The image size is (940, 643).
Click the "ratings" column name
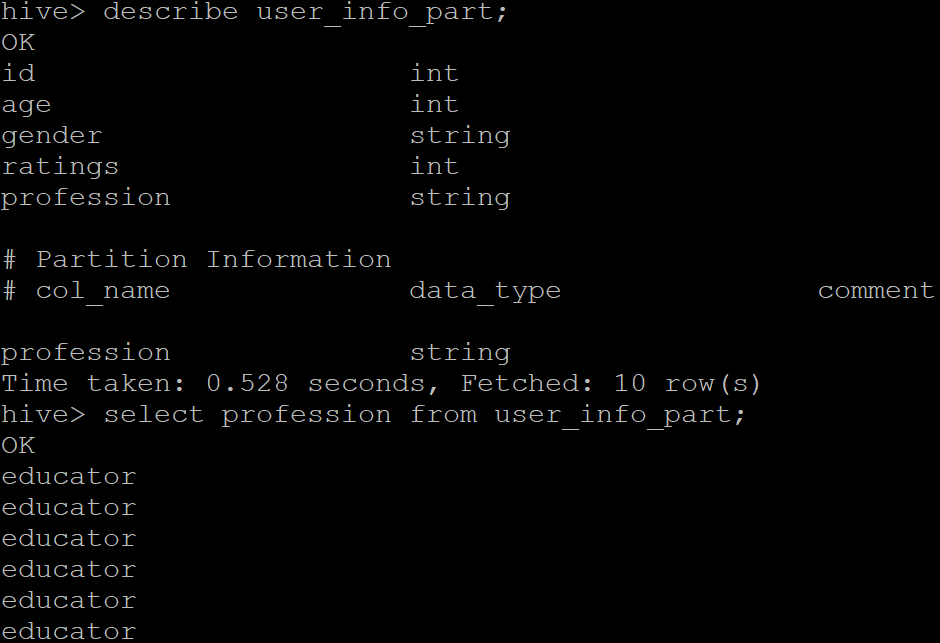tap(60, 167)
